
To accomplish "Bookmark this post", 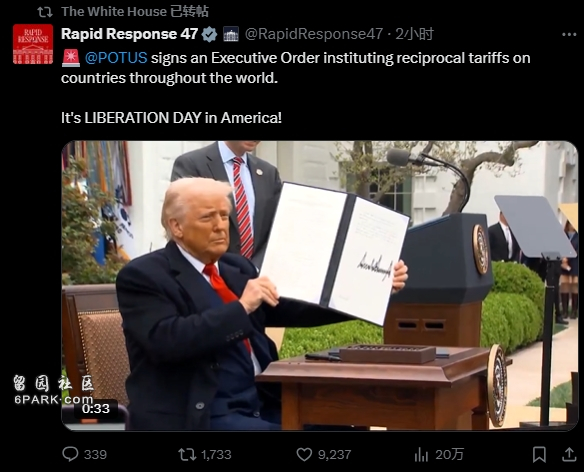I will tap(539, 454).
